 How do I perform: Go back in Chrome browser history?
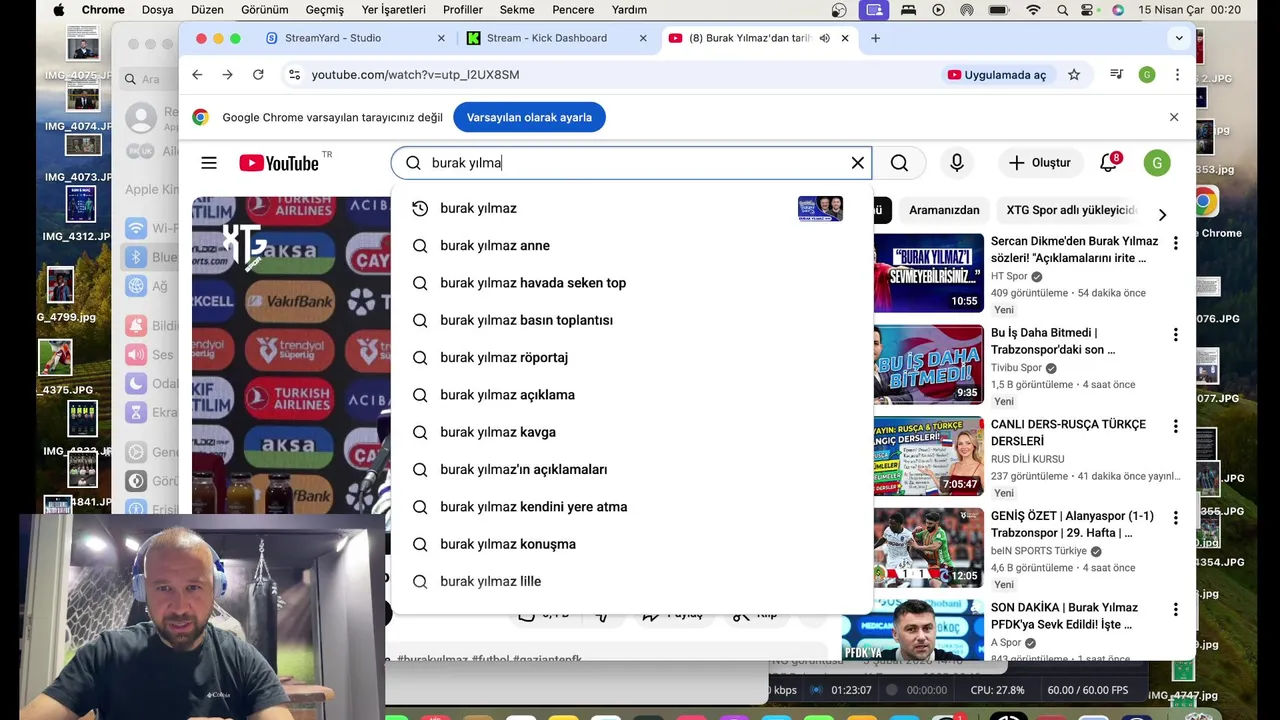[197, 75]
